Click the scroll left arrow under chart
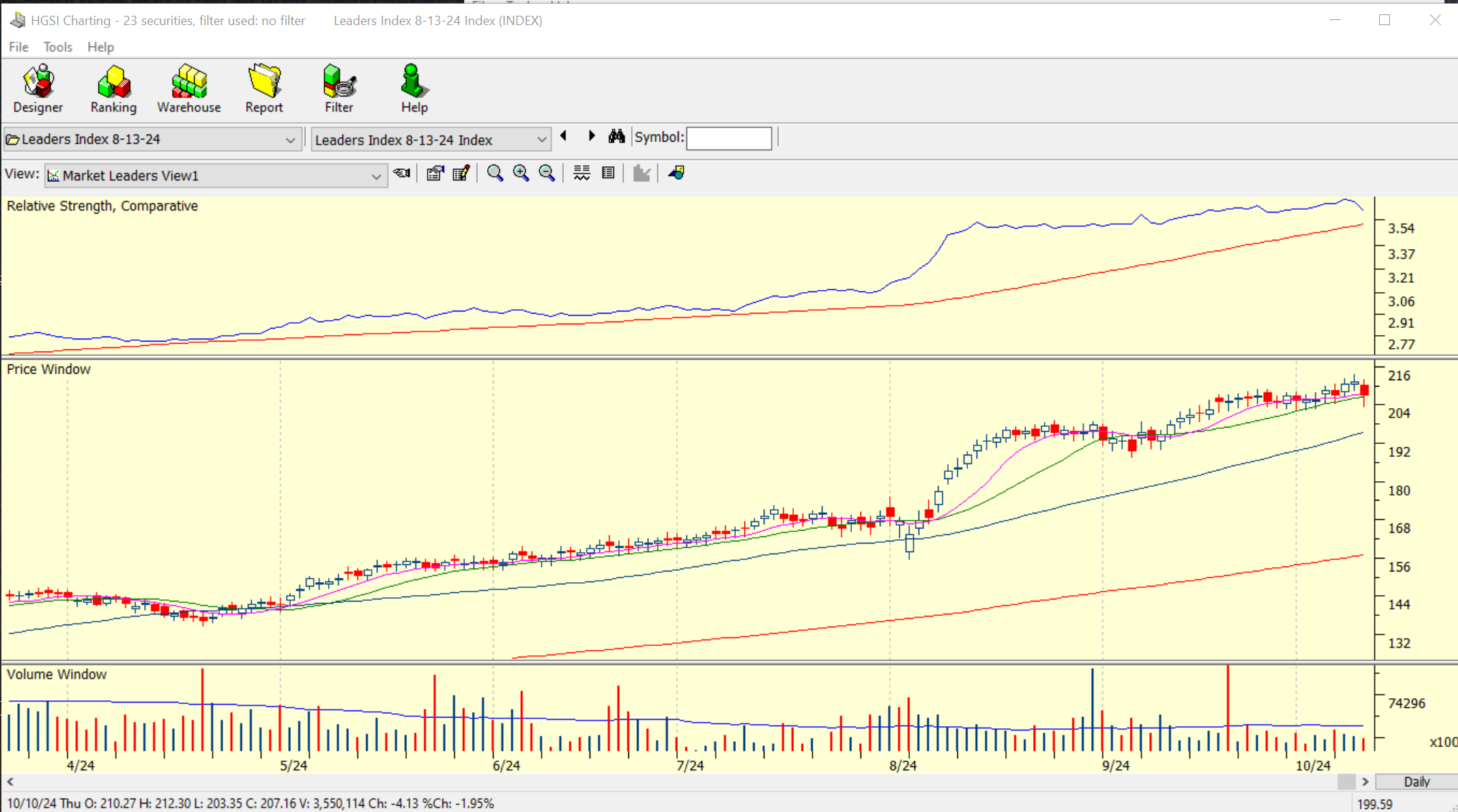Screen dimensions: 1458x812 [x=10, y=782]
